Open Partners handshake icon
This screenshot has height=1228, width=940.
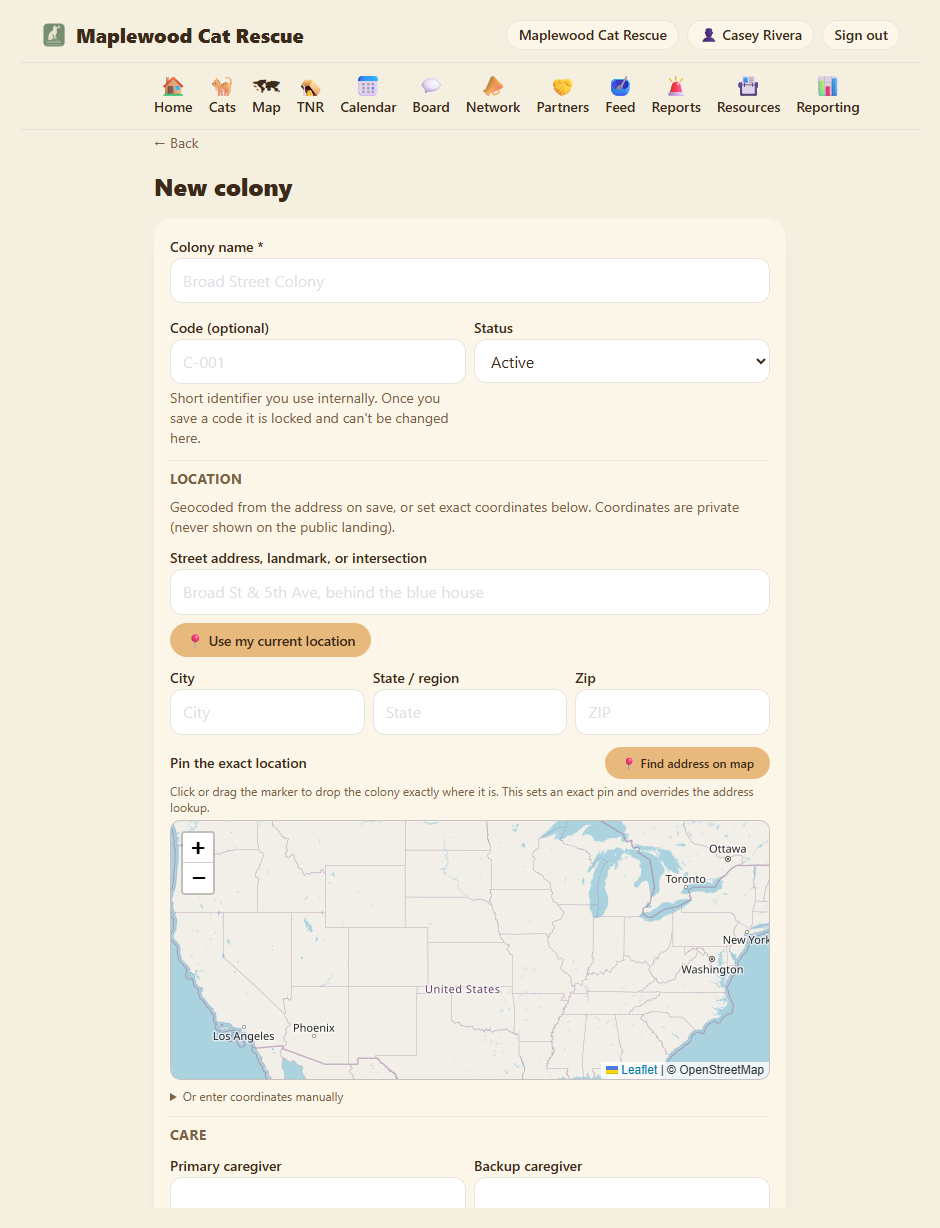coord(563,87)
